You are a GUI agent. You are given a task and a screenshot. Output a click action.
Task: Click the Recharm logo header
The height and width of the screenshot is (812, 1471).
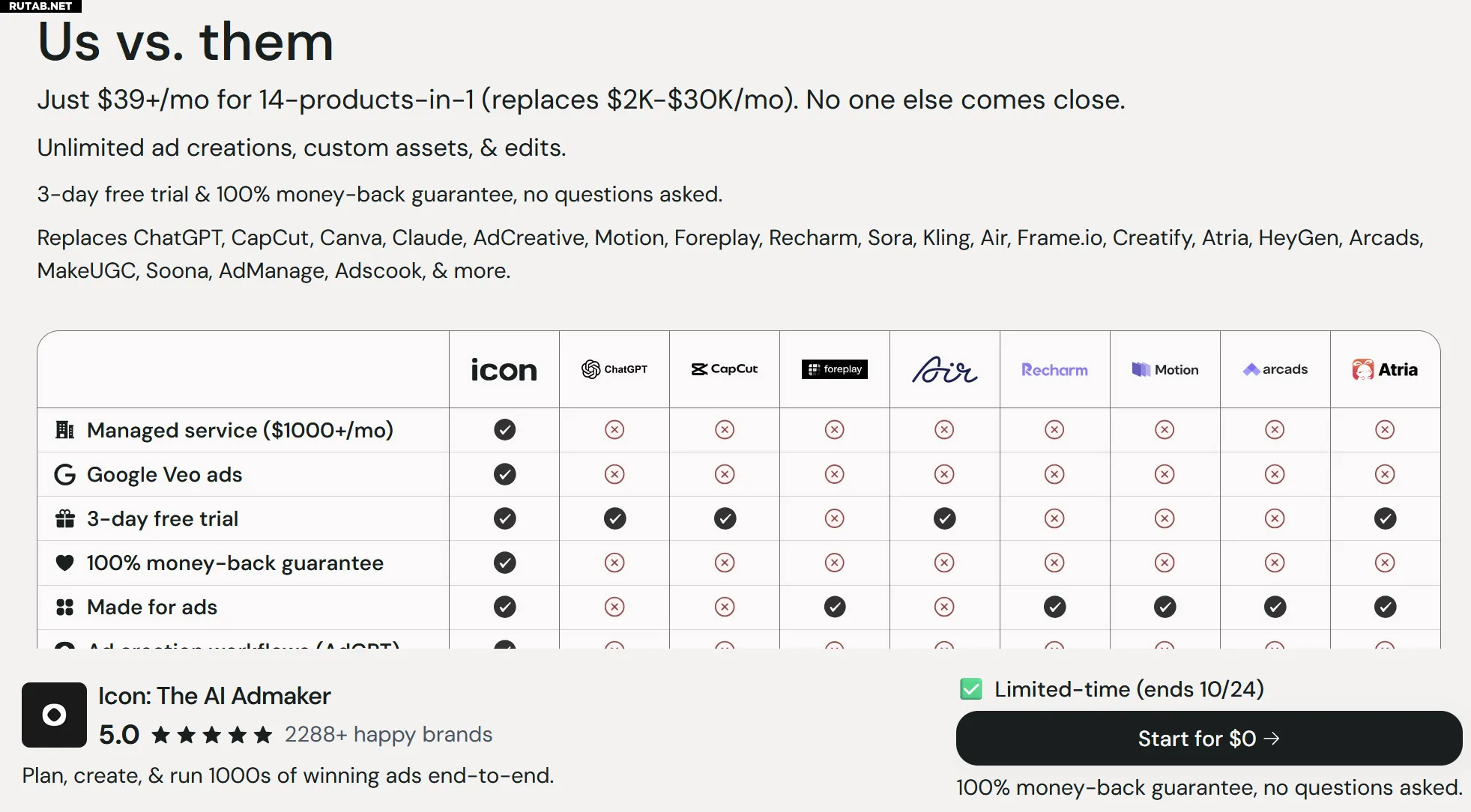pyautogui.click(x=1054, y=369)
